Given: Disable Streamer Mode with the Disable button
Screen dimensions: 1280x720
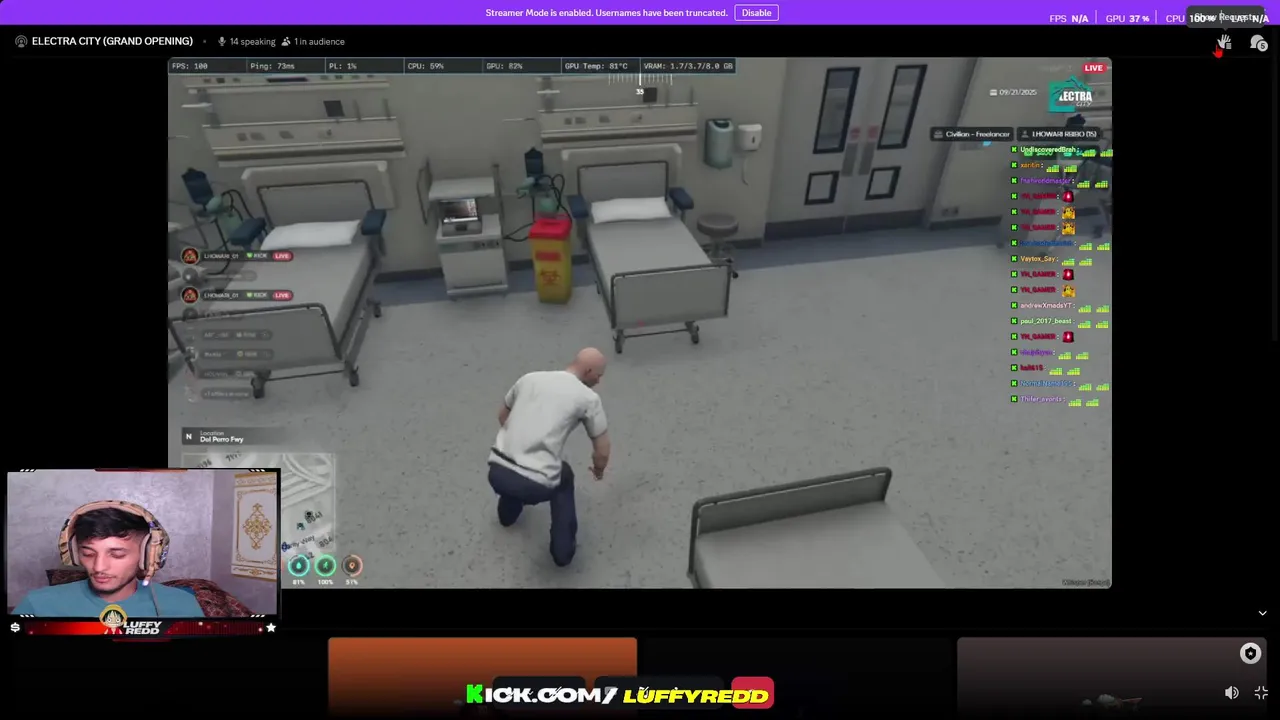Looking at the screenshot, I should [756, 13].
